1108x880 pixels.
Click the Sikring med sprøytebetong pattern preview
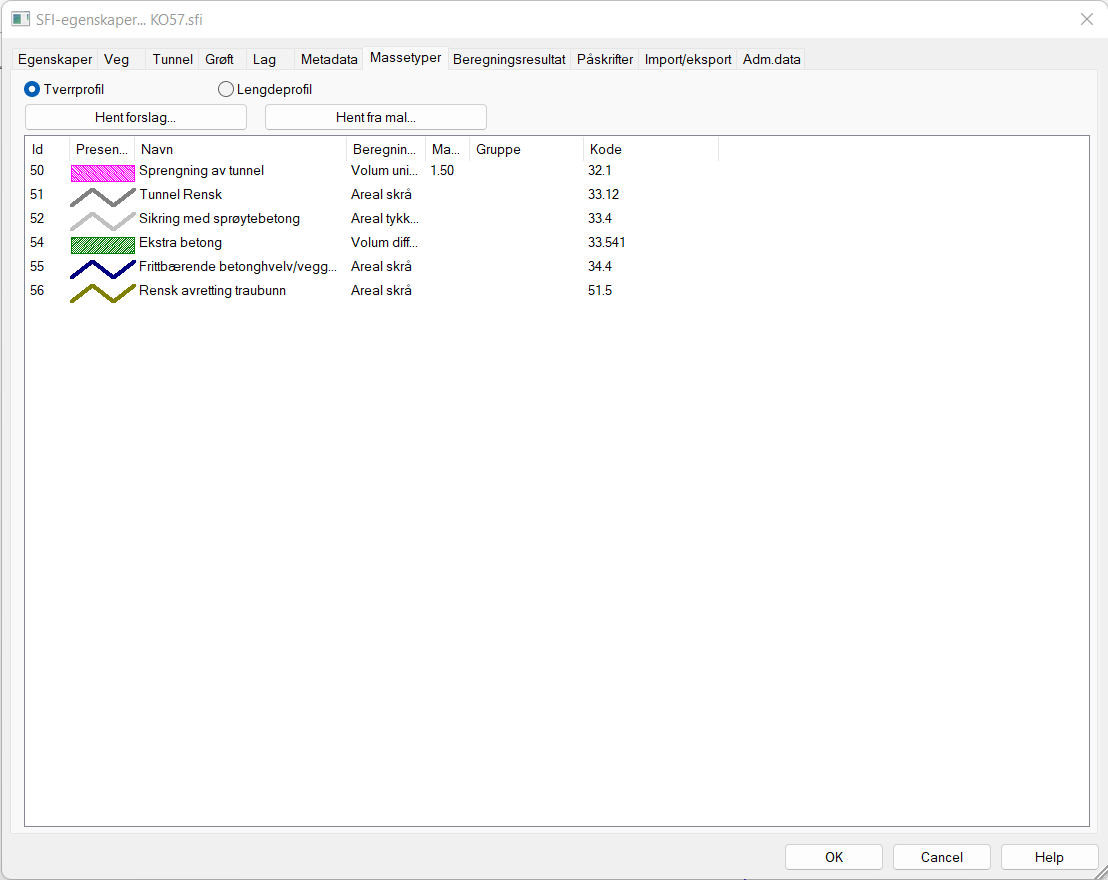[102, 218]
